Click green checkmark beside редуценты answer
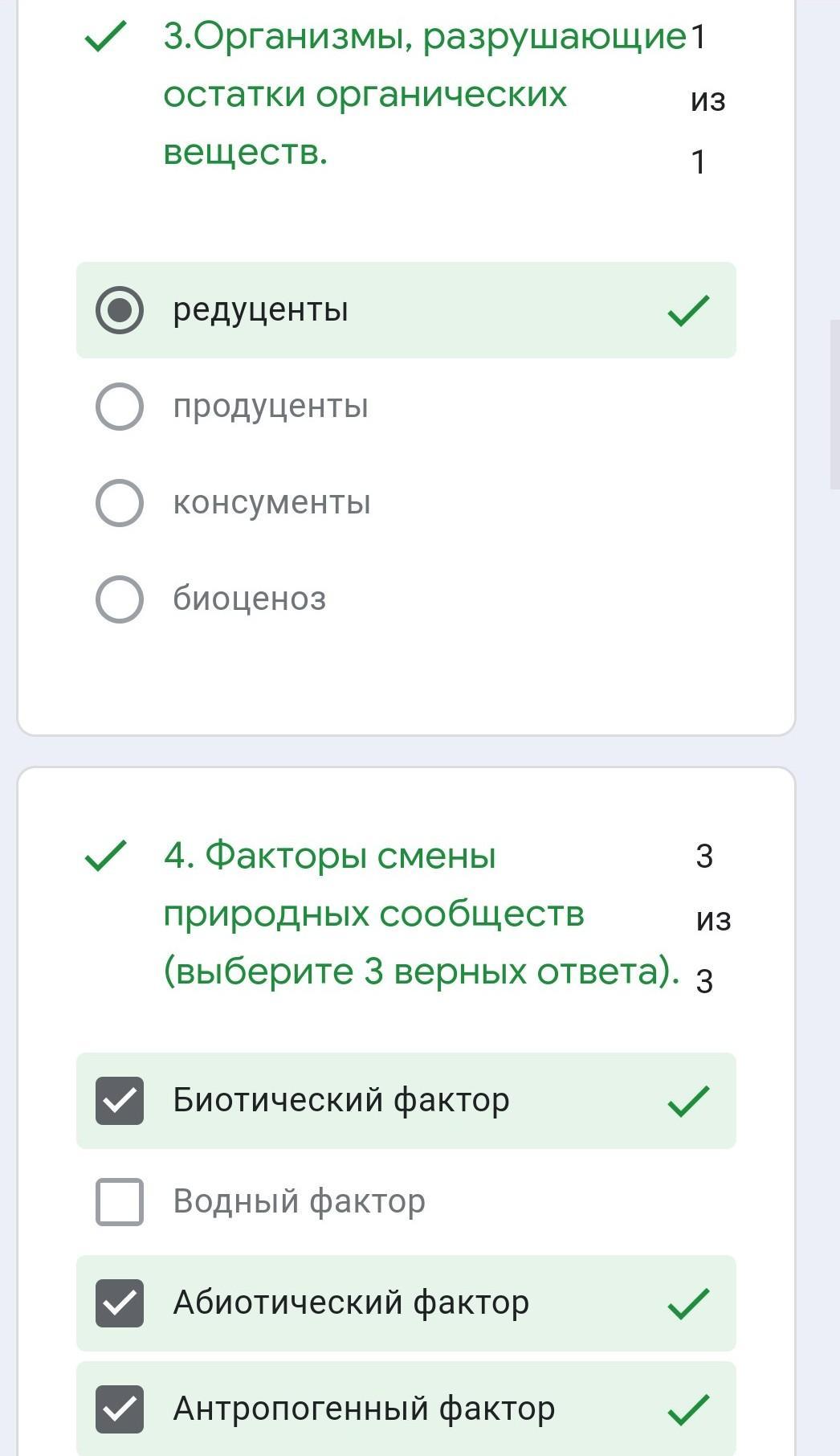The height and width of the screenshot is (1456, 840). click(x=688, y=311)
